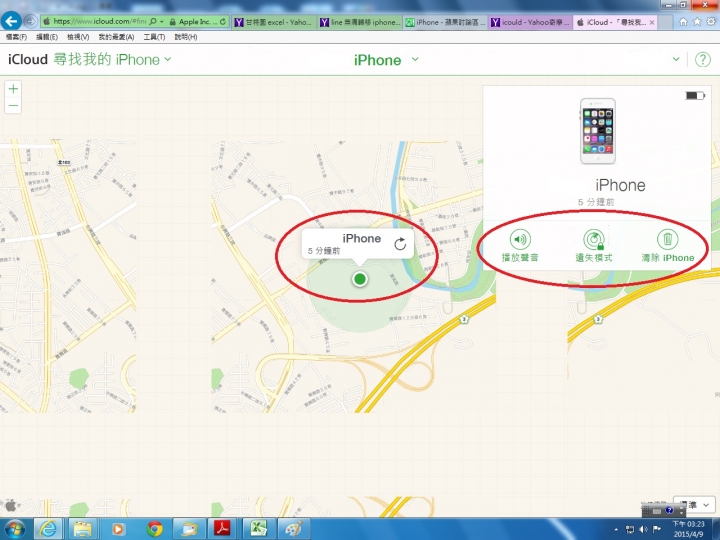Open Adobe Reader from the taskbar
The image size is (720, 540).
tap(223, 529)
